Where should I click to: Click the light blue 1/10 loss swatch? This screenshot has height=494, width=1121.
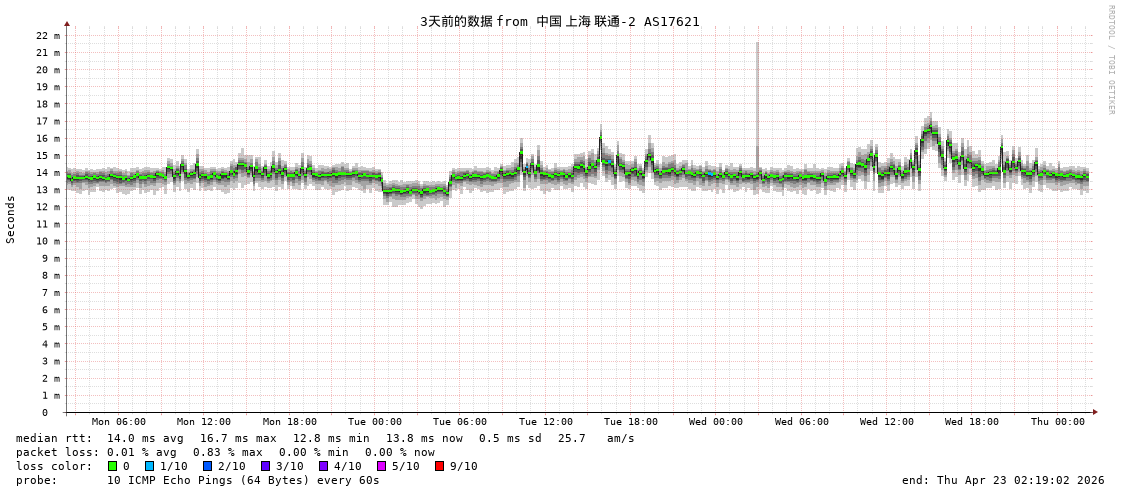[x=150, y=466]
